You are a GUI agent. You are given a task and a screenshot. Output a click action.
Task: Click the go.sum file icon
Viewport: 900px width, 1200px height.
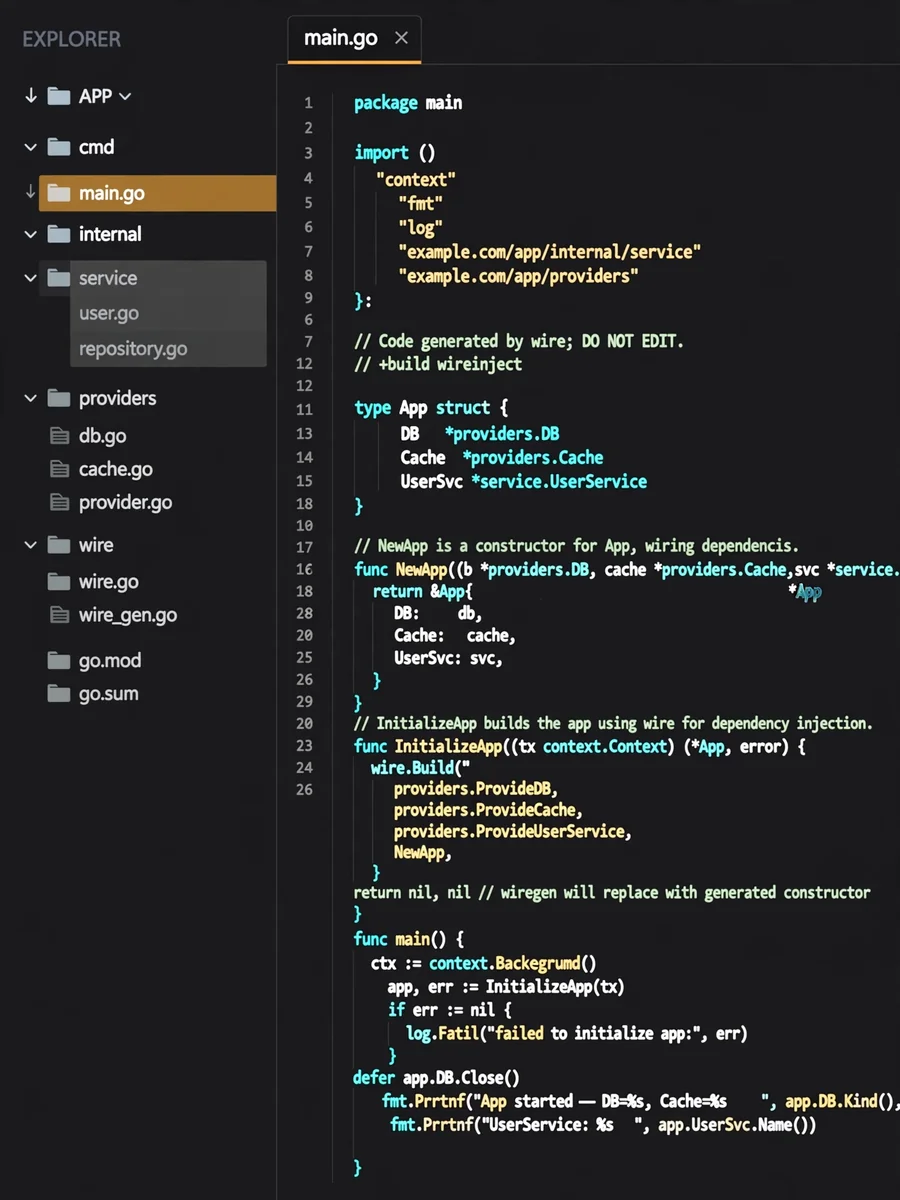coord(59,694)
